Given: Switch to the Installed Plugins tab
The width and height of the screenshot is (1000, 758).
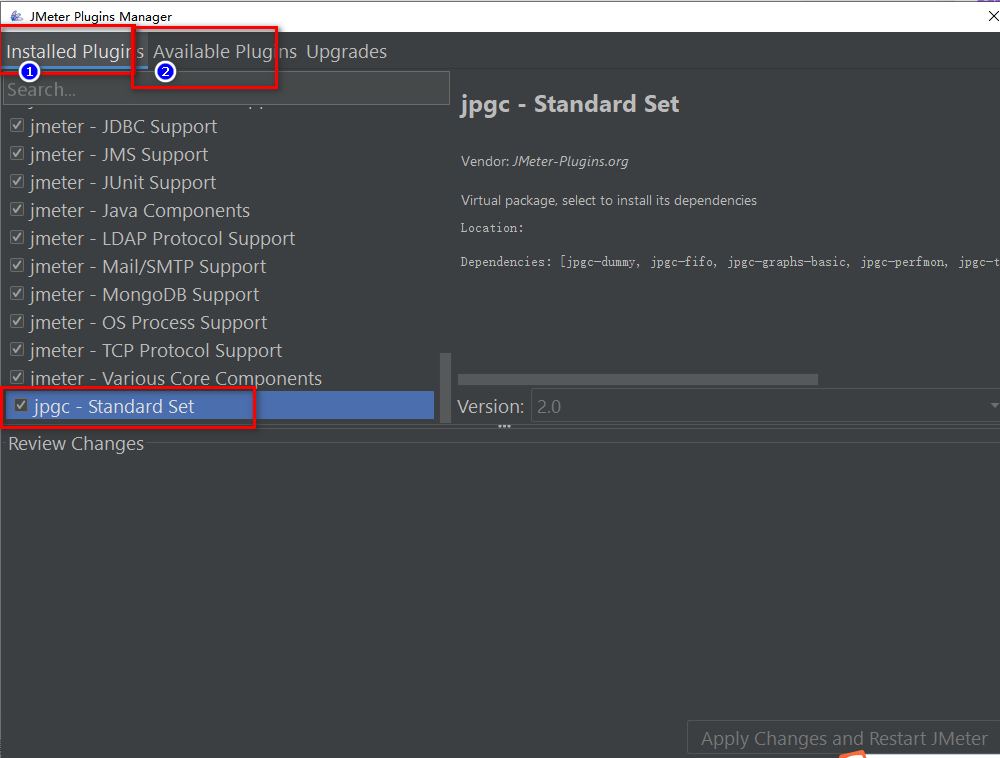Looking at the screenshot, I should click(75, 52).
